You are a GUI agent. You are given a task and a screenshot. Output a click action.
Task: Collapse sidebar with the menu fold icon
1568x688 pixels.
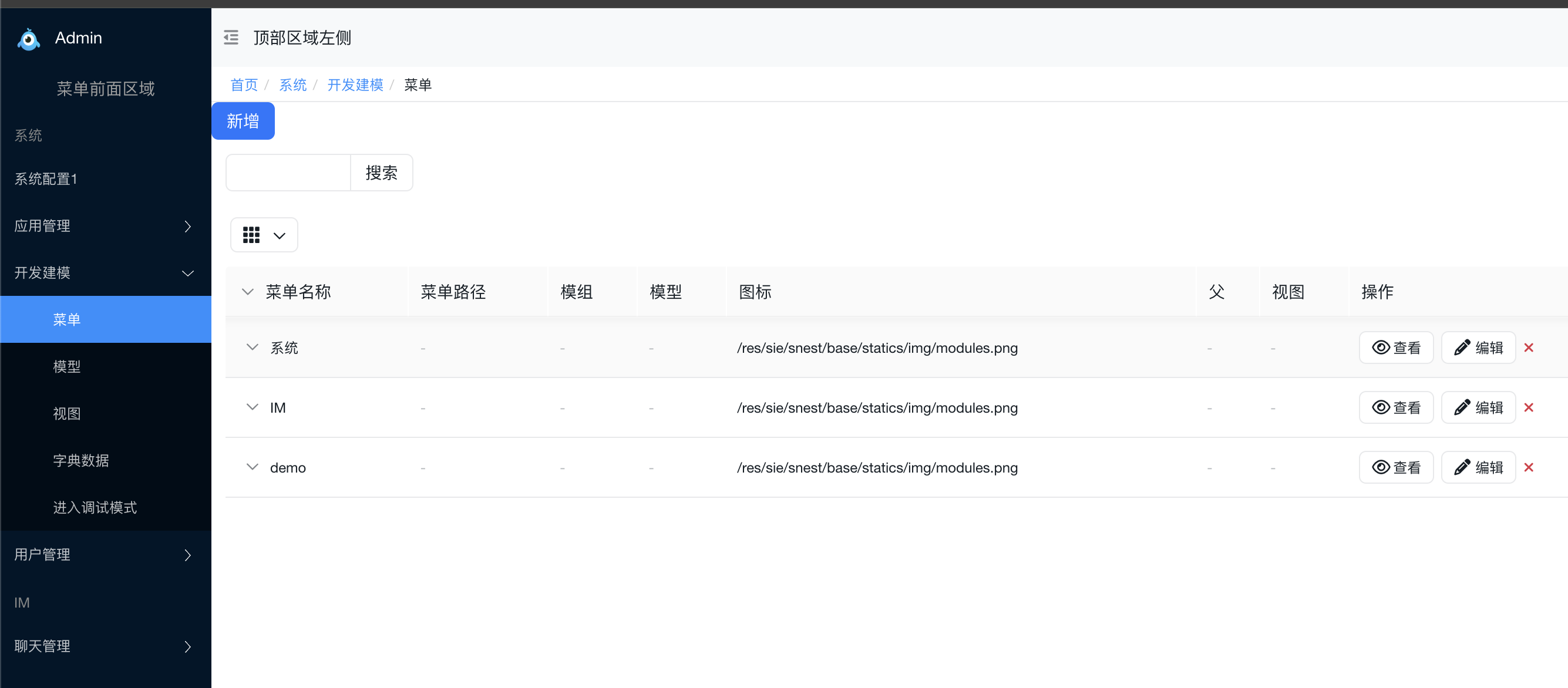coord(231,38)
